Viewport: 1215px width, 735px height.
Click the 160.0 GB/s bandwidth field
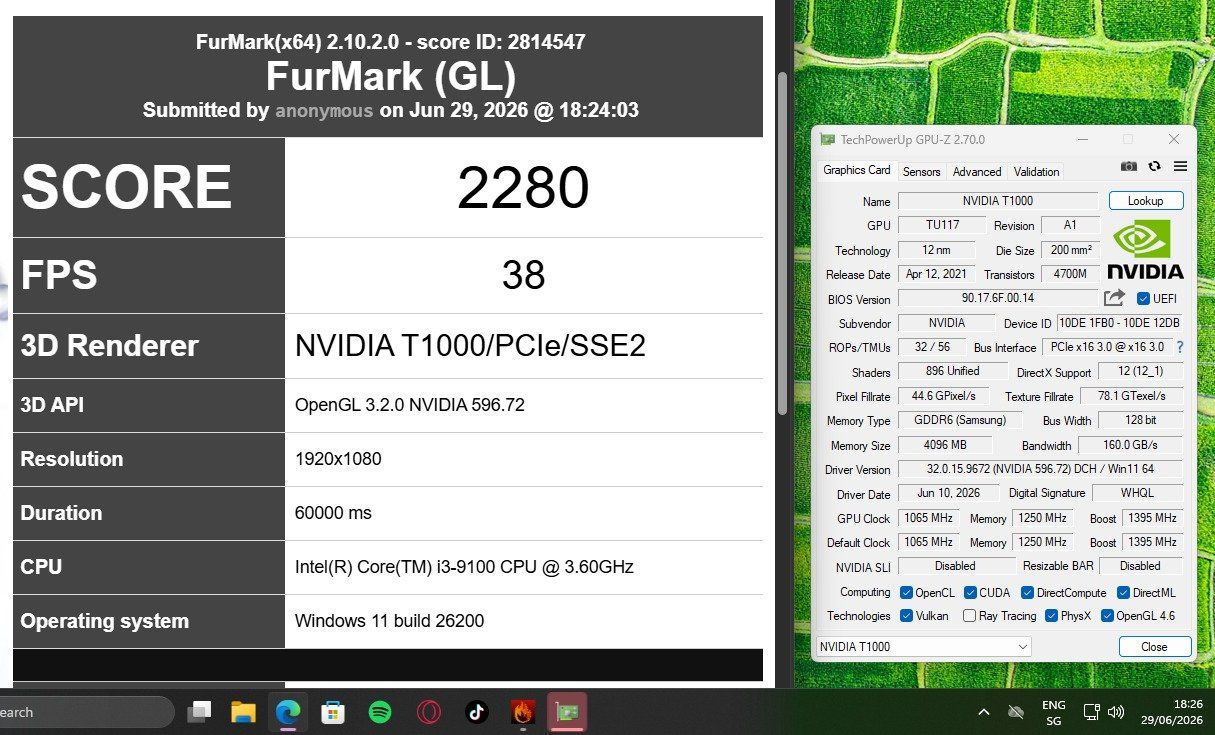(1131, 445)
